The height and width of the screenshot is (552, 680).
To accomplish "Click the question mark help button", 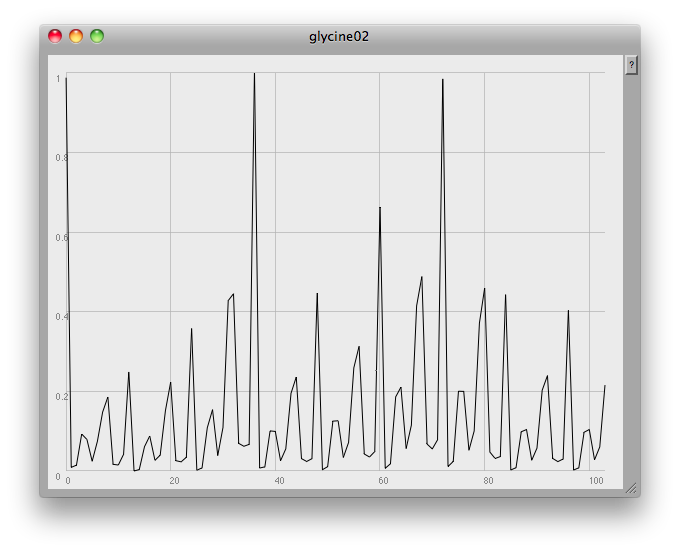I will click(x=631, y=64).
